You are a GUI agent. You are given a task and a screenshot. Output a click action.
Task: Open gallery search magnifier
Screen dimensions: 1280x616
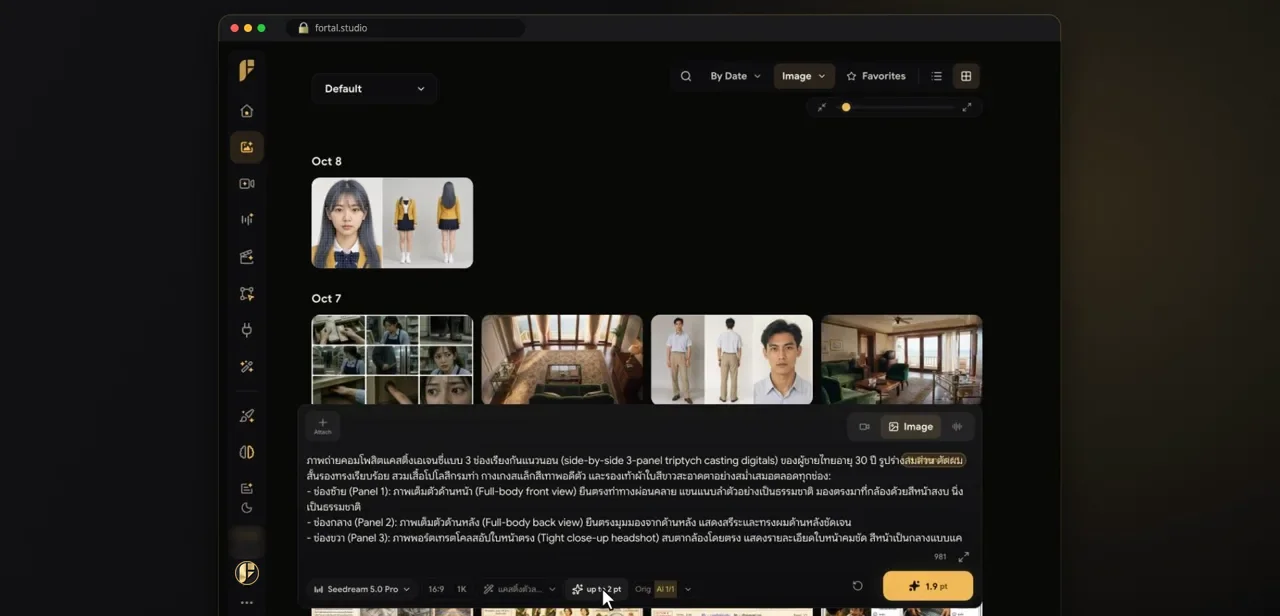click(x=686, y=76)
